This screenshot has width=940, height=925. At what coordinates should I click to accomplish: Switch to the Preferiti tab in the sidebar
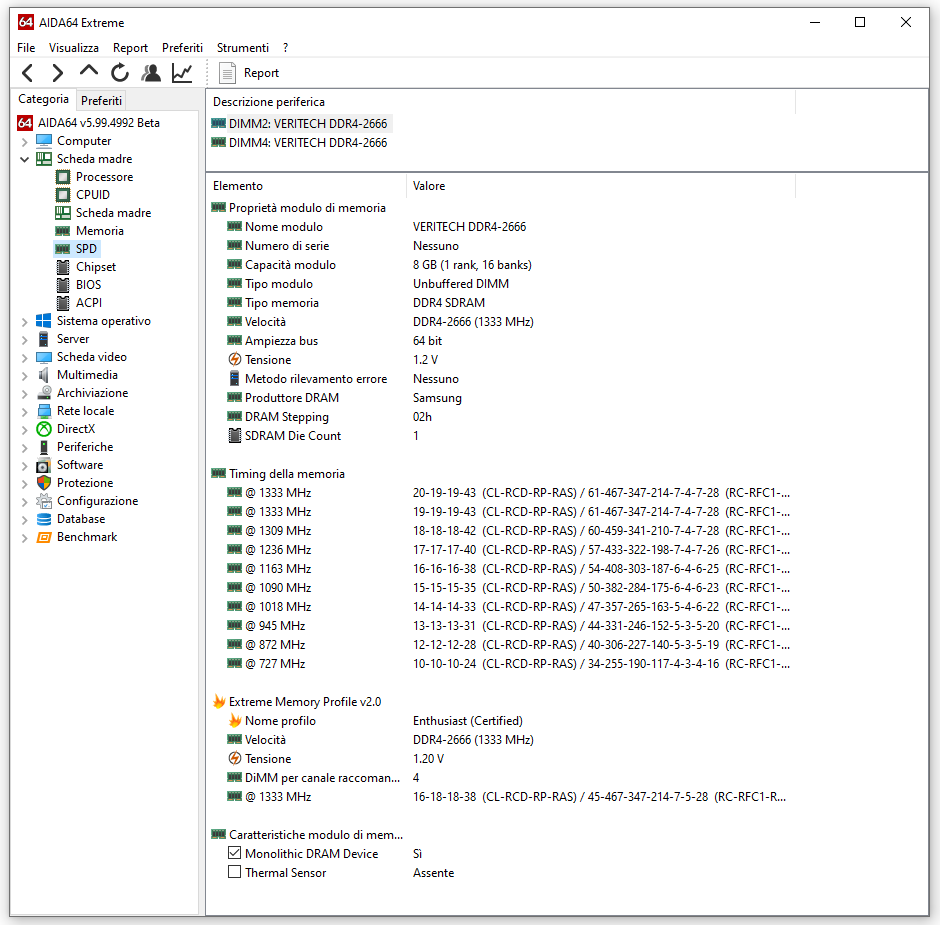[x=101, y=101]
